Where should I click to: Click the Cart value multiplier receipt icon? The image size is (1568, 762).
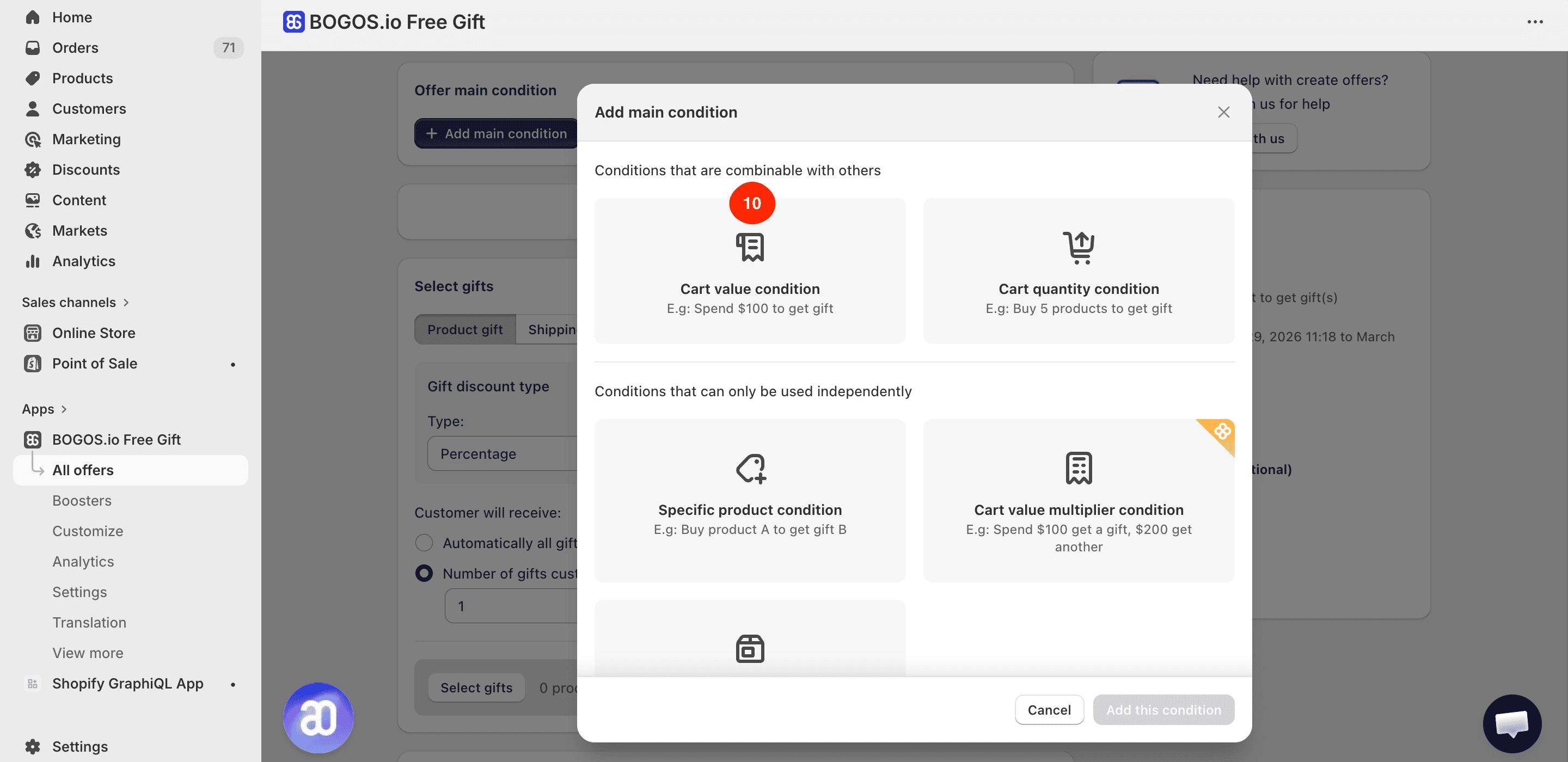pyautogui.click(x=1079, y=468)
